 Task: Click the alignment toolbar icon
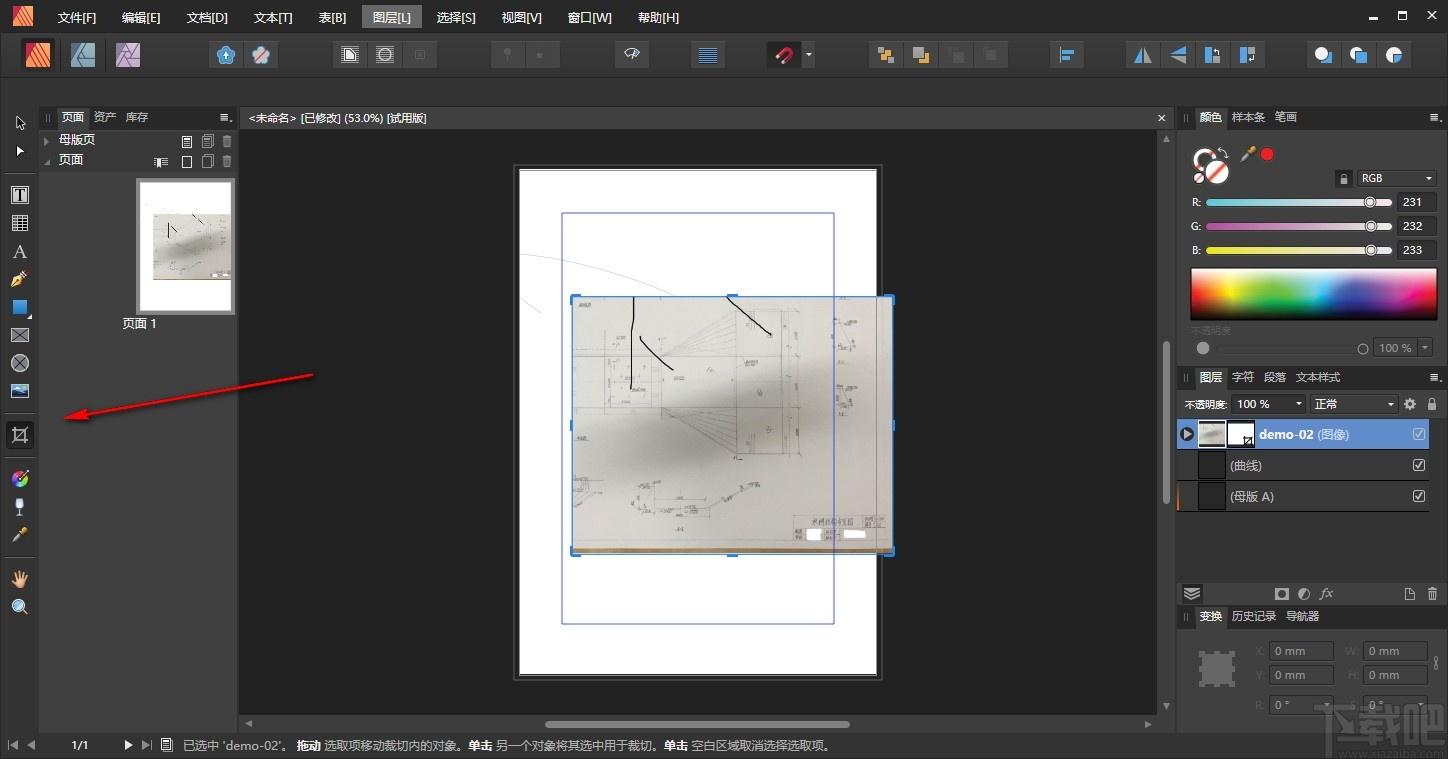[x=1067, y=55]
